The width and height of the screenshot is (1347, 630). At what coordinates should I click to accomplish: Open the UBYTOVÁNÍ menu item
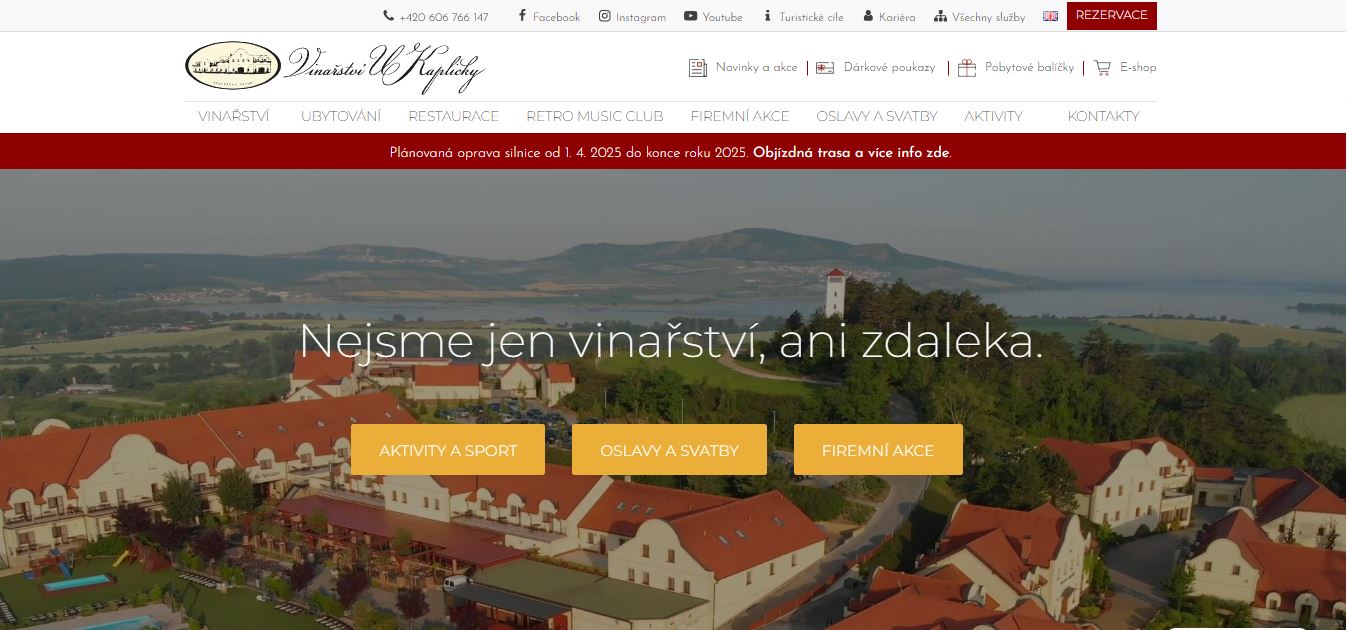click(x=341, y=116)
